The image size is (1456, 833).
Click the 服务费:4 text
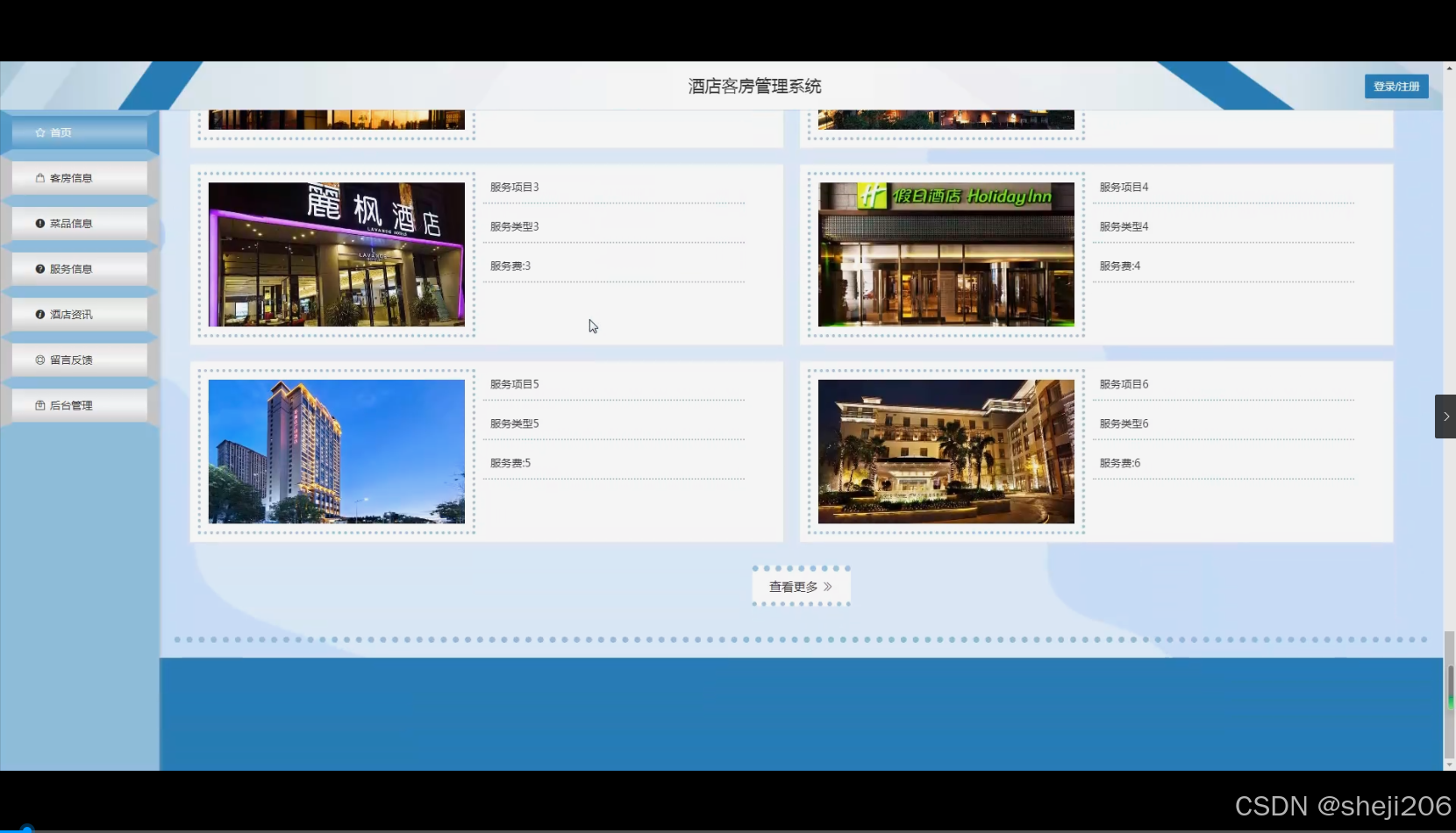point(1120,267)
